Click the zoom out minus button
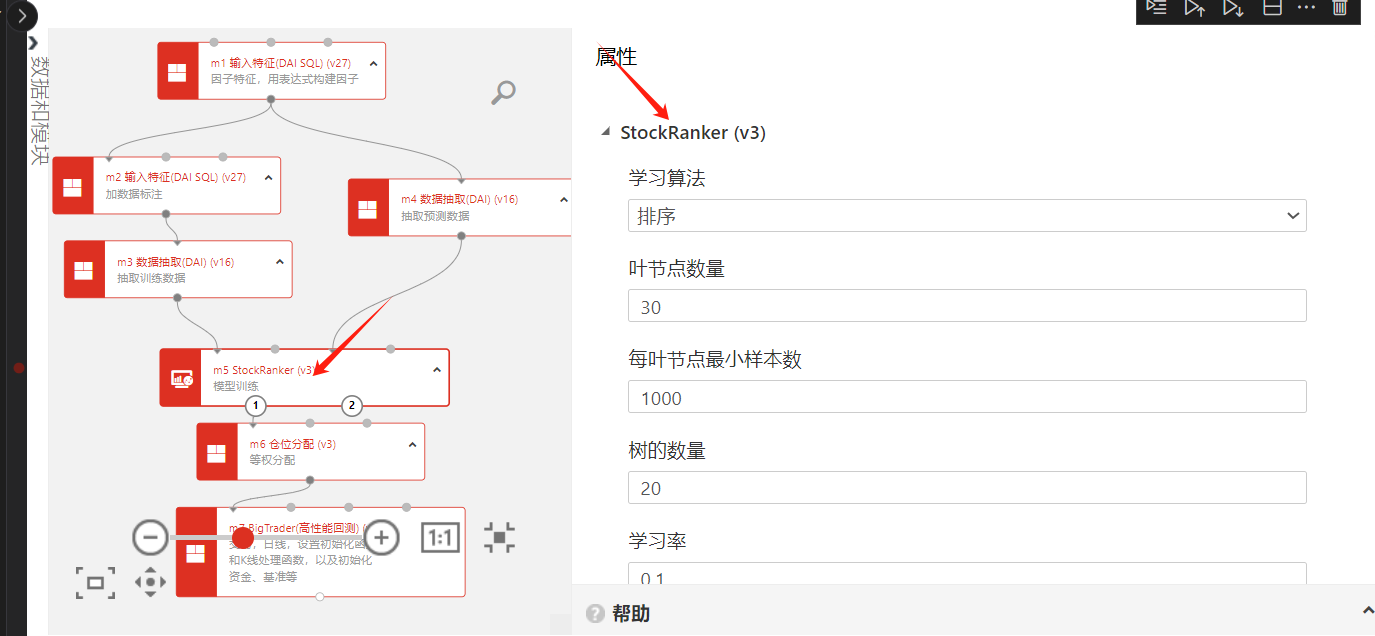 150,537
